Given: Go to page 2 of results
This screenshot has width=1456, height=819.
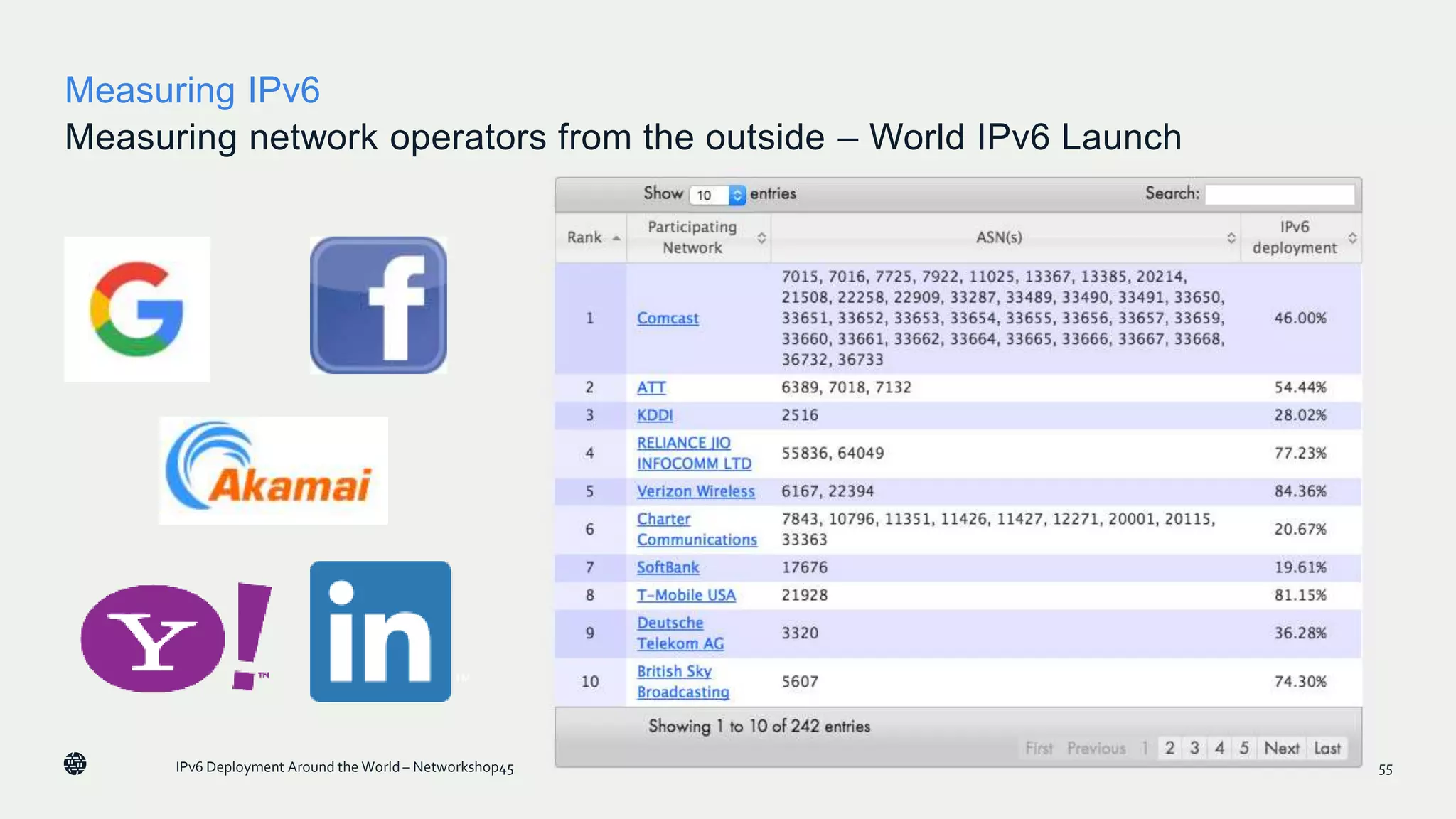Looking at the screenshot, I should click(x=1169, y=748).
